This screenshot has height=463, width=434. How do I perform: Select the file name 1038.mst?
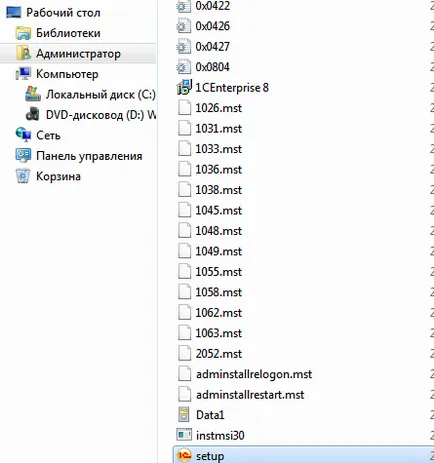click(x=219, y=190)
